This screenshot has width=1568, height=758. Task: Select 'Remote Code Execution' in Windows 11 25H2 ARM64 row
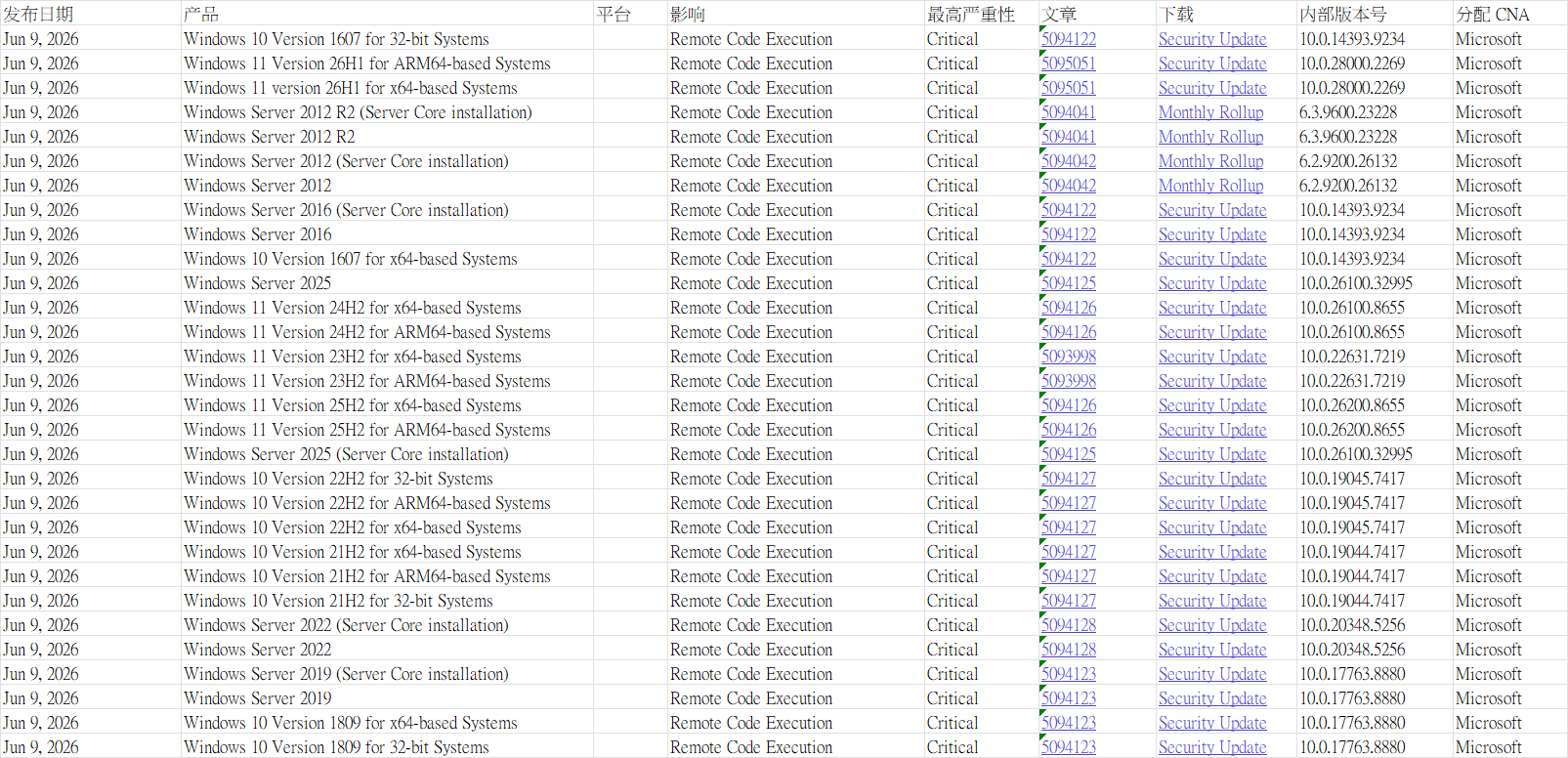coord(795,430)
